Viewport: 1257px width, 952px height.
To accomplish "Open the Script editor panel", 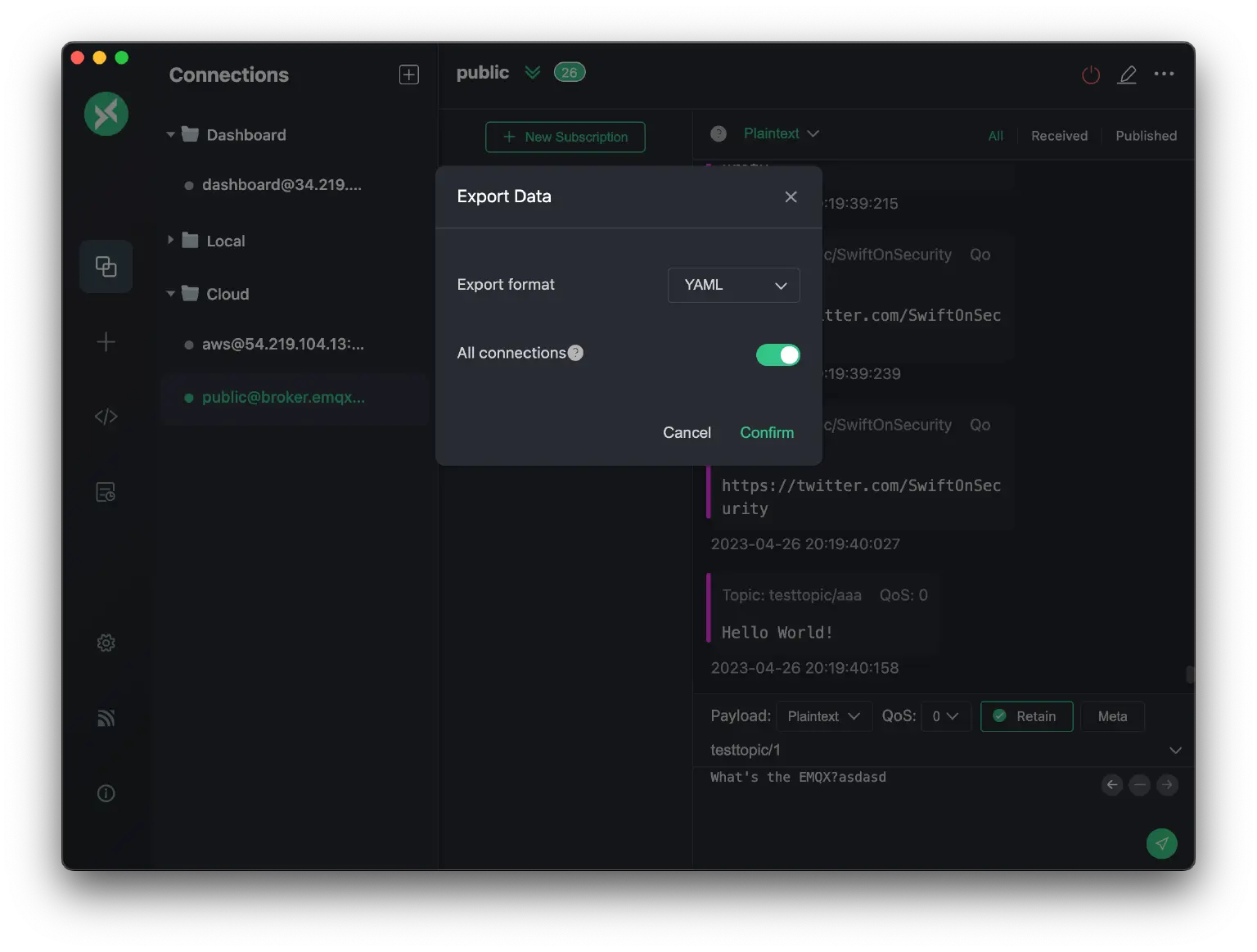I will click(x=106, y=416).
